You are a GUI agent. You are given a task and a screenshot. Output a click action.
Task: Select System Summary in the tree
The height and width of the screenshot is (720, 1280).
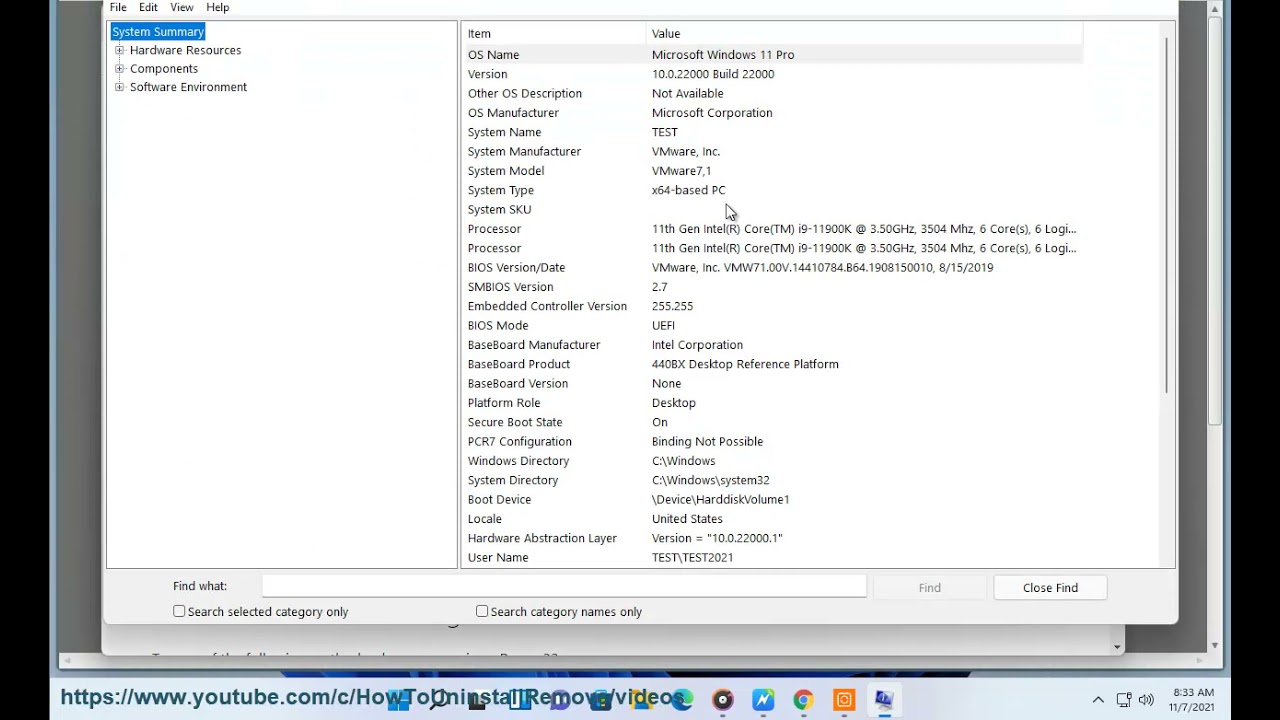158,32
